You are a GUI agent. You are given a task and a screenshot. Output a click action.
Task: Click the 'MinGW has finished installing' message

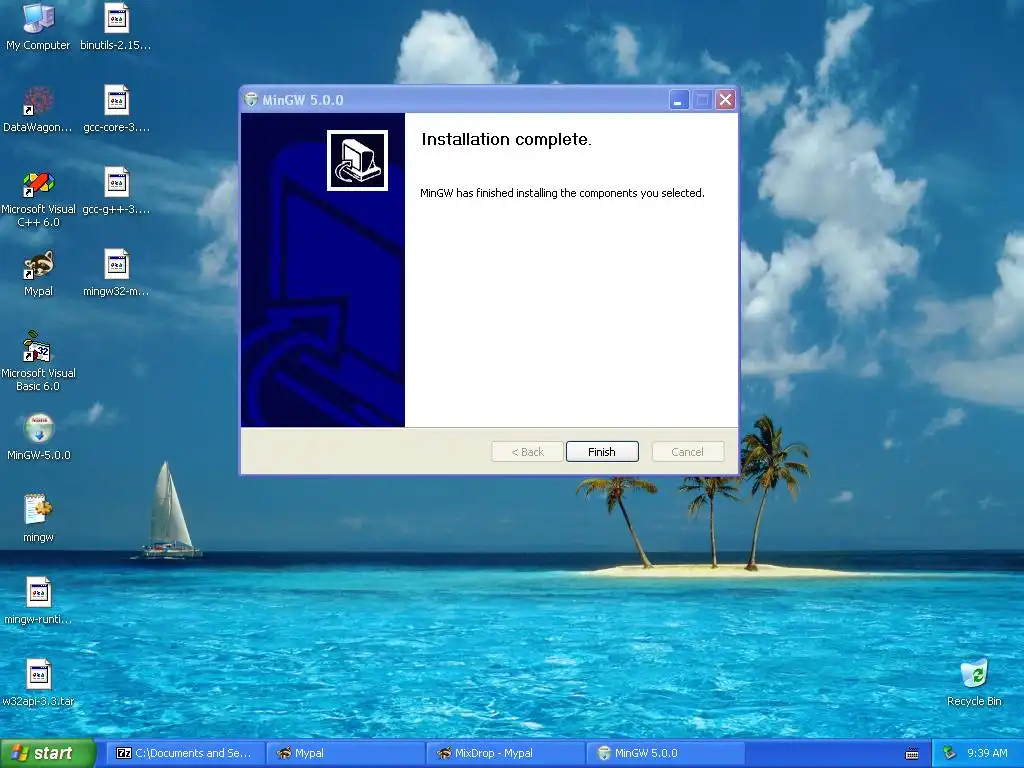pyautogui.click(x=562, y=193)
